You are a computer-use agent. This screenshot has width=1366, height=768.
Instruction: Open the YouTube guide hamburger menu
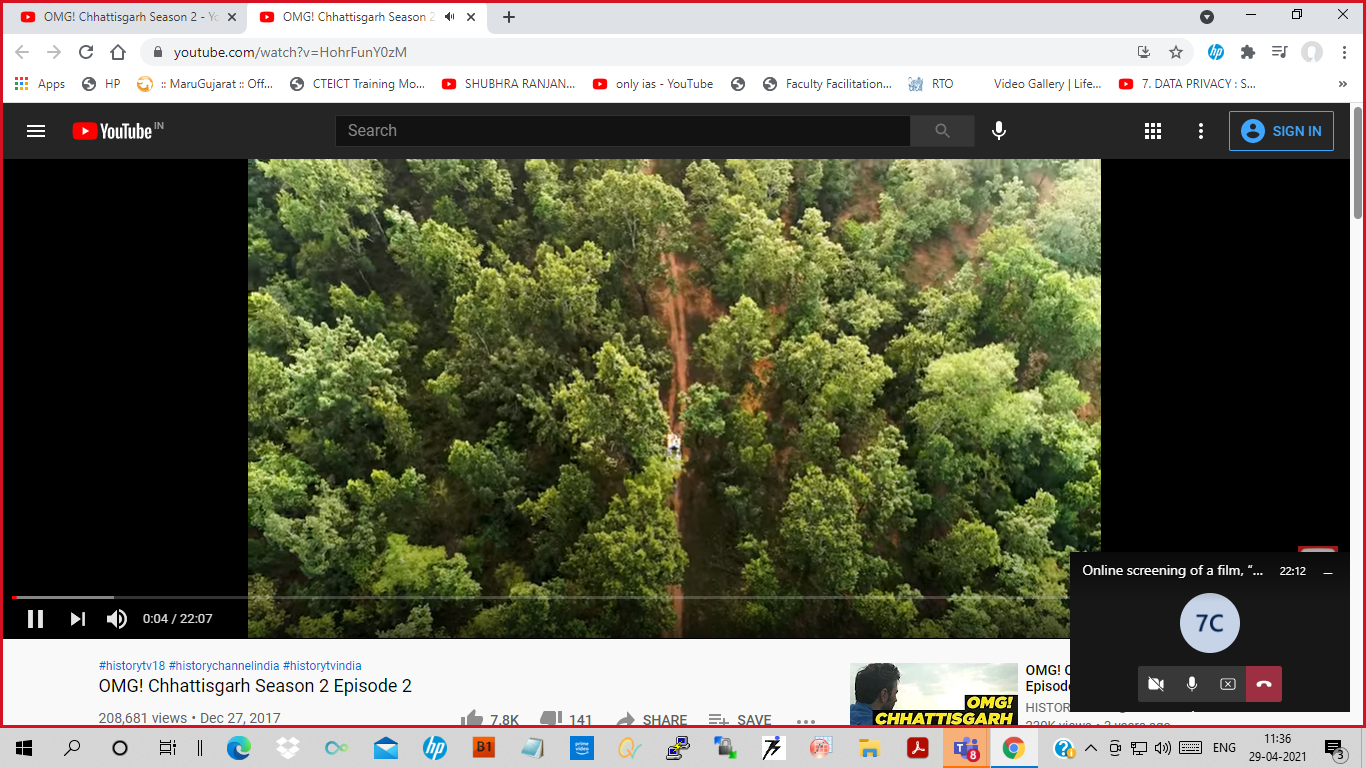tap(36, 131)
